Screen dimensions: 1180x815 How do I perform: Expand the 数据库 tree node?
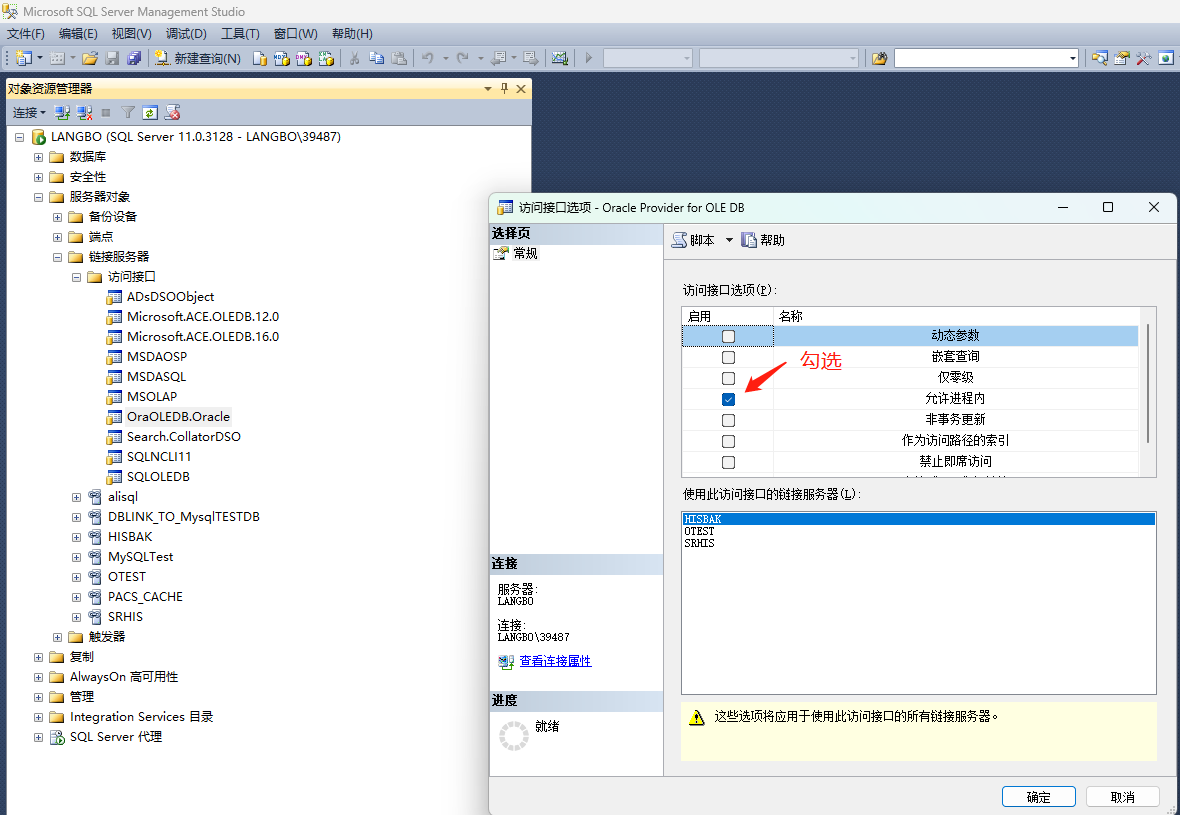click(x=37, y=156)
